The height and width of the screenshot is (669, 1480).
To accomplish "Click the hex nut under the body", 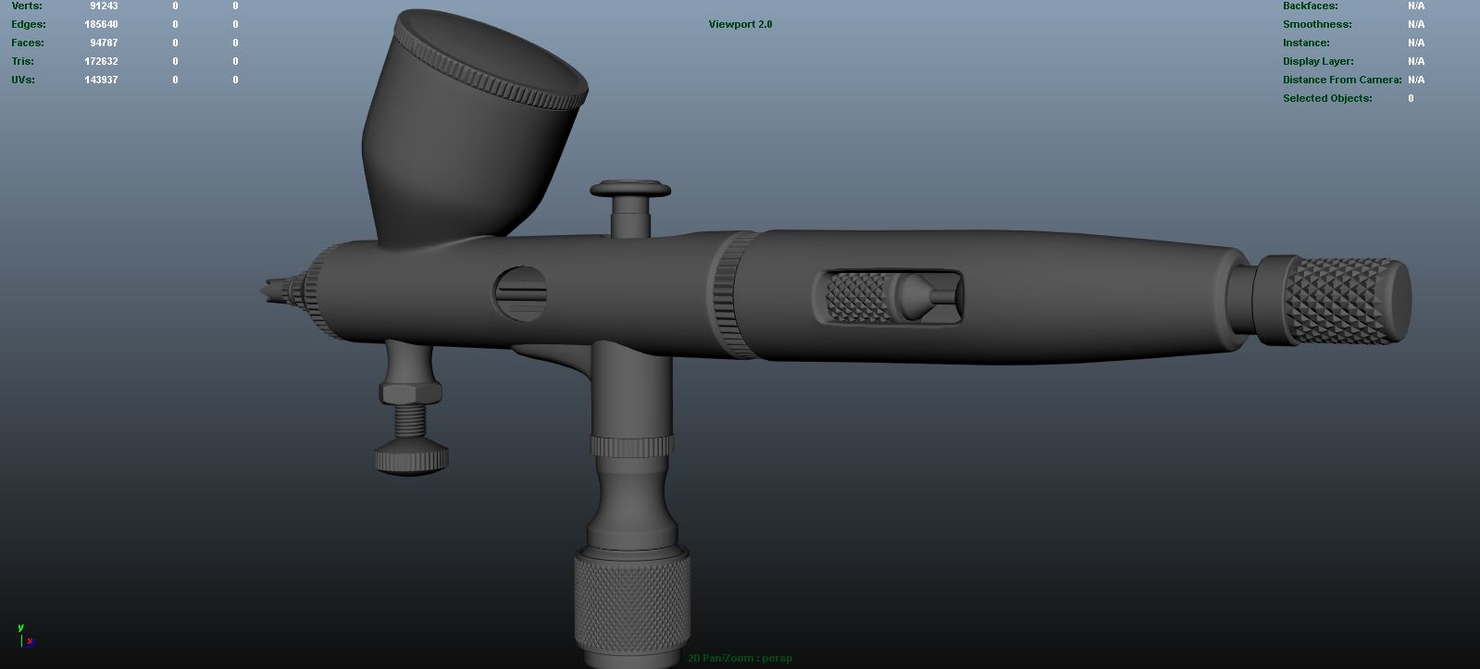I will [410, 391].
